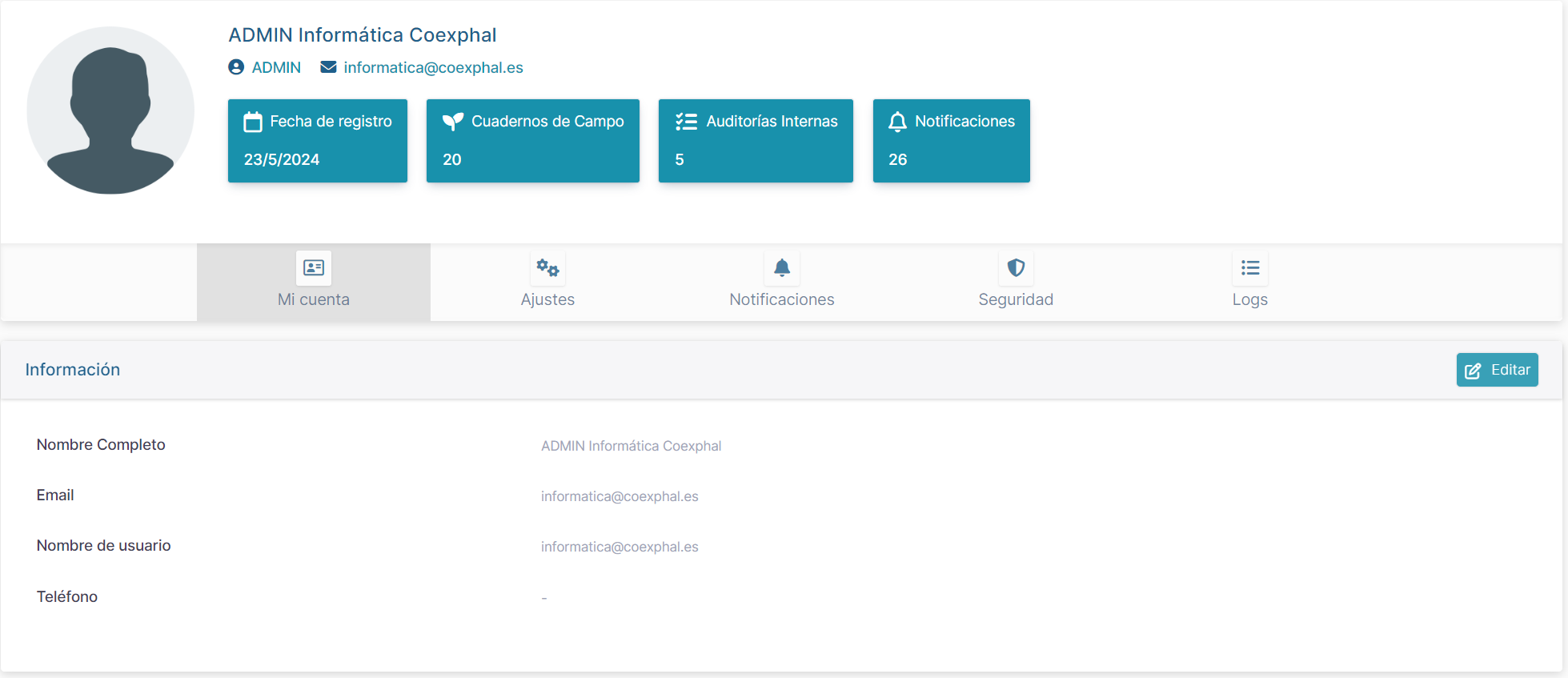The height and width of the screenshot is (678, 1568).
Task: Click the informatica@coexphal.es link in header
Action: [x=433, y=68]
